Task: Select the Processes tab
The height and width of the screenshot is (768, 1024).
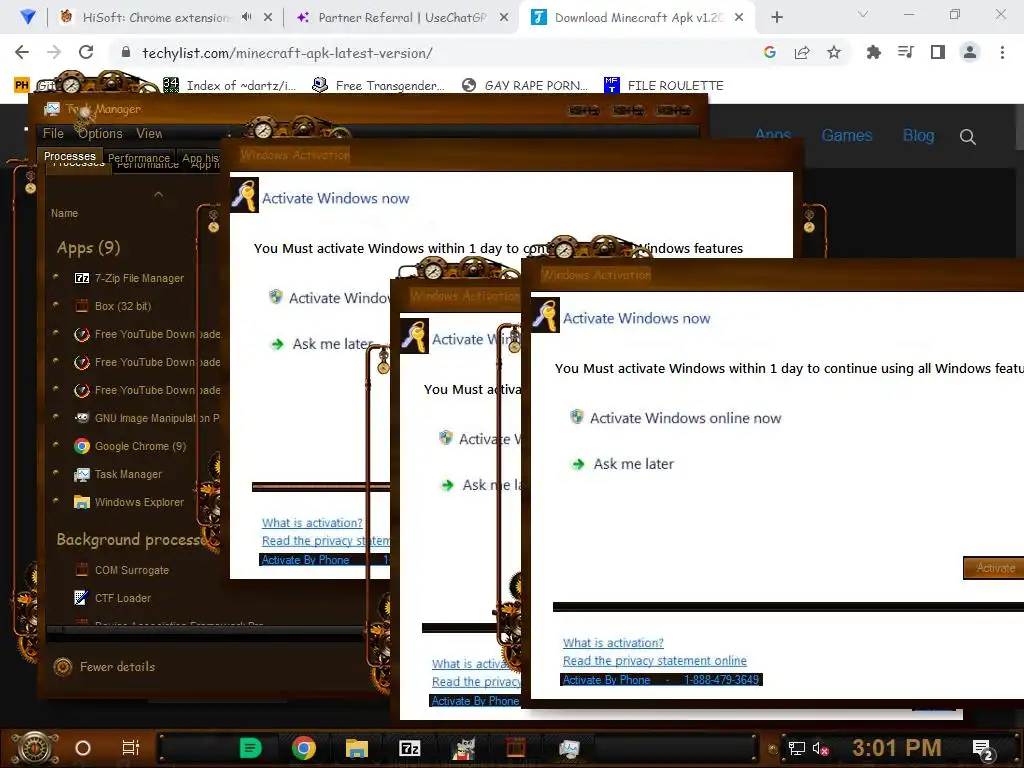Action: 70,156
